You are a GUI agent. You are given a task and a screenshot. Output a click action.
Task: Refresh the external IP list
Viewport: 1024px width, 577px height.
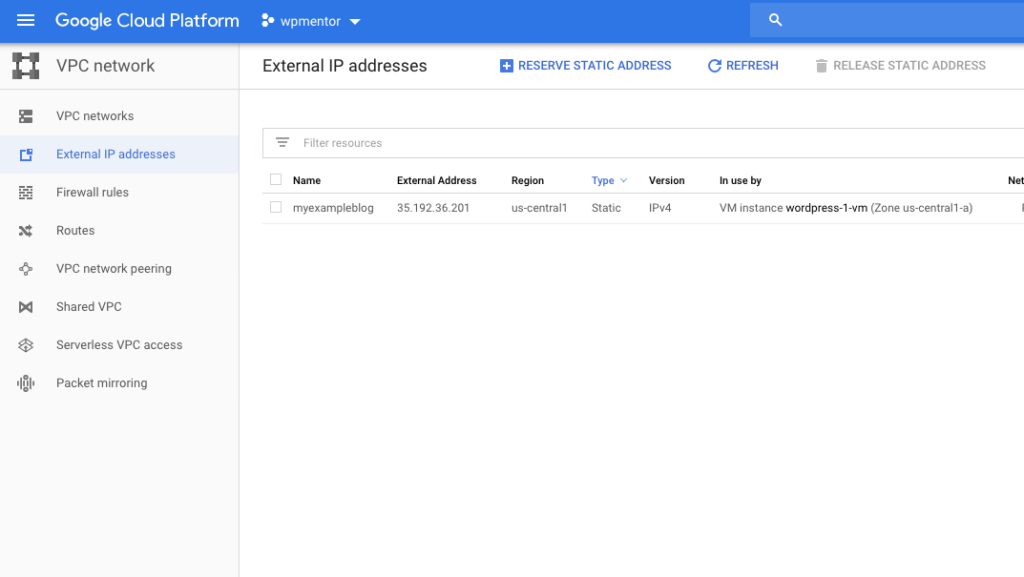(x=742, y=65)
